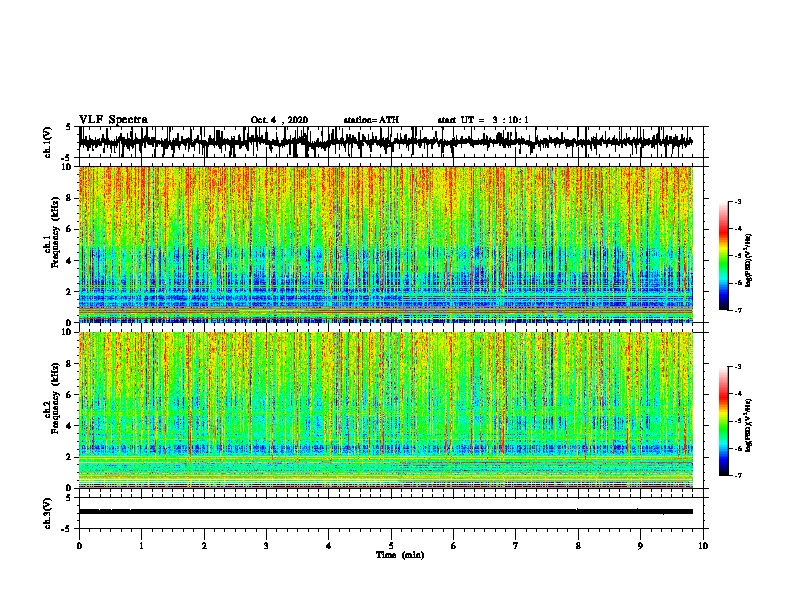
Task: Click the ch.1 "Frequency (kHz)" axis label
Action: (x=55, y=232)
